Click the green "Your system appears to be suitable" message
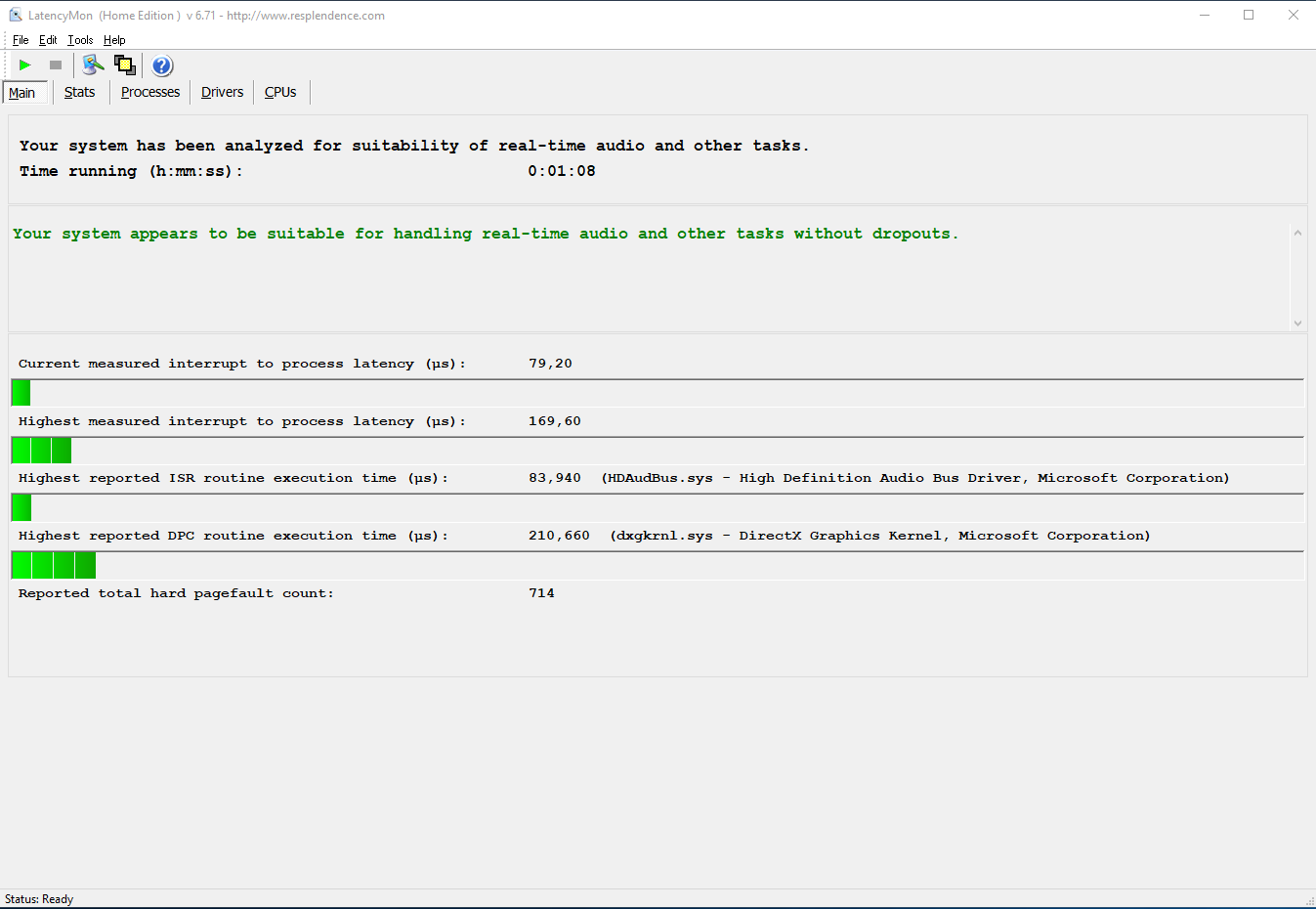 coord(486,234)
